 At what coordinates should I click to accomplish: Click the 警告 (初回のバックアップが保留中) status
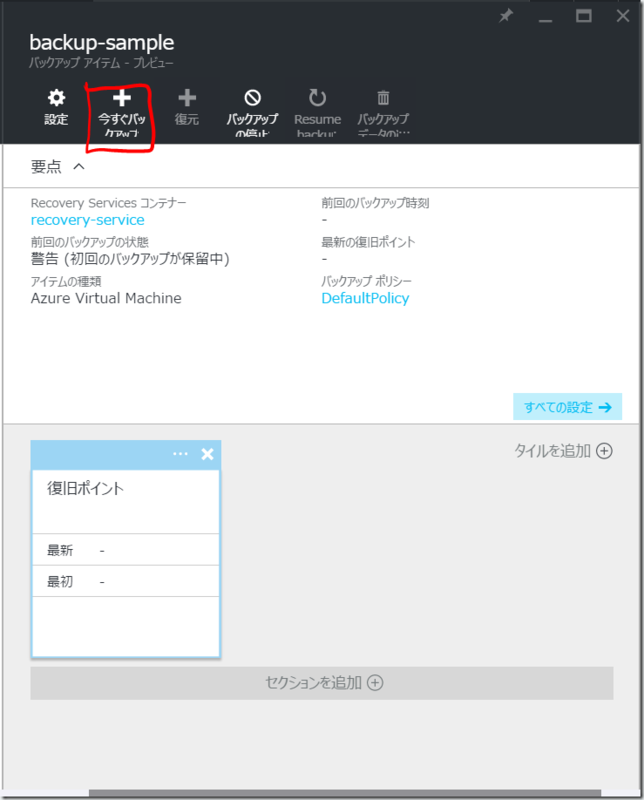pos(130,259)
